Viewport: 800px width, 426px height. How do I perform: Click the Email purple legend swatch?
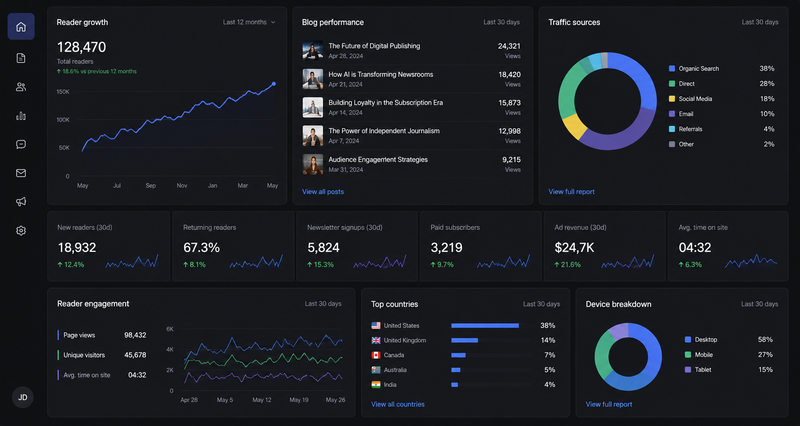(672, 114)
